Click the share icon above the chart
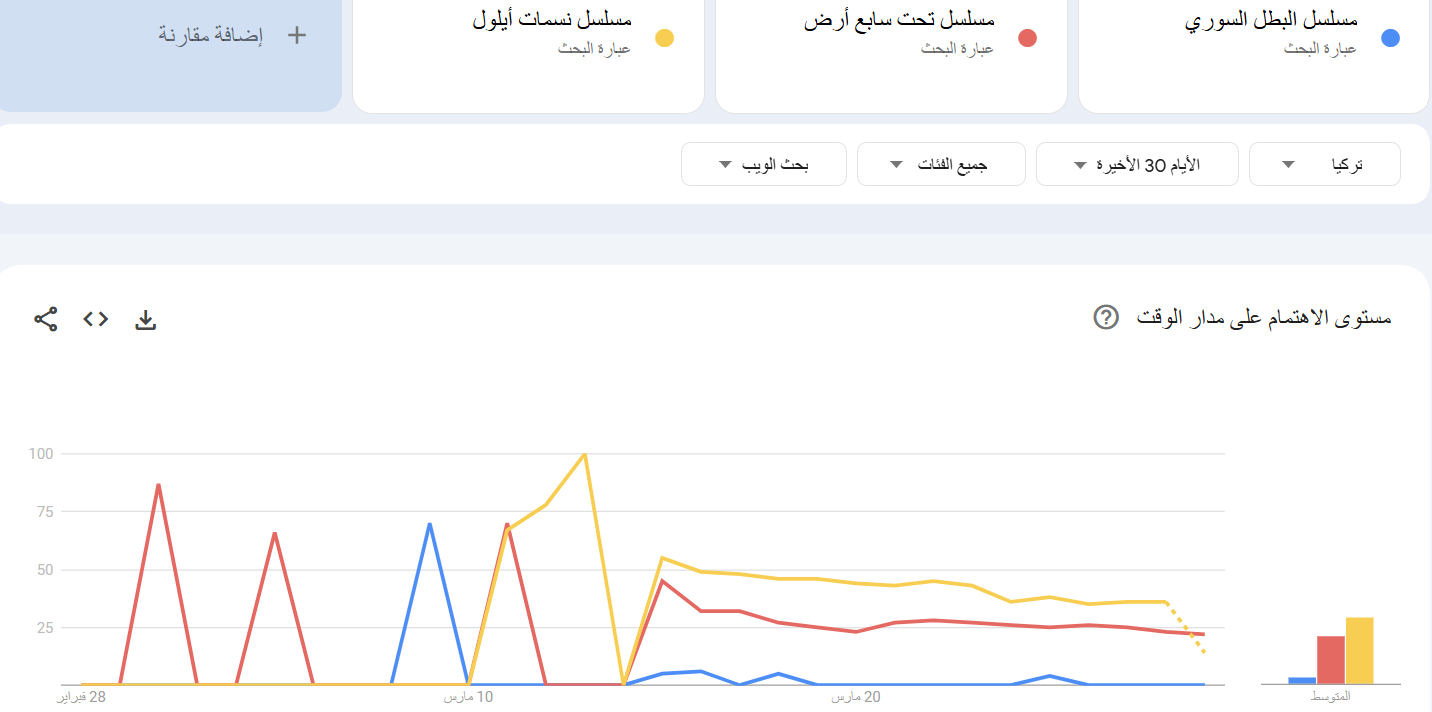This screenshot has height=712, width=1432. (46, 320)
